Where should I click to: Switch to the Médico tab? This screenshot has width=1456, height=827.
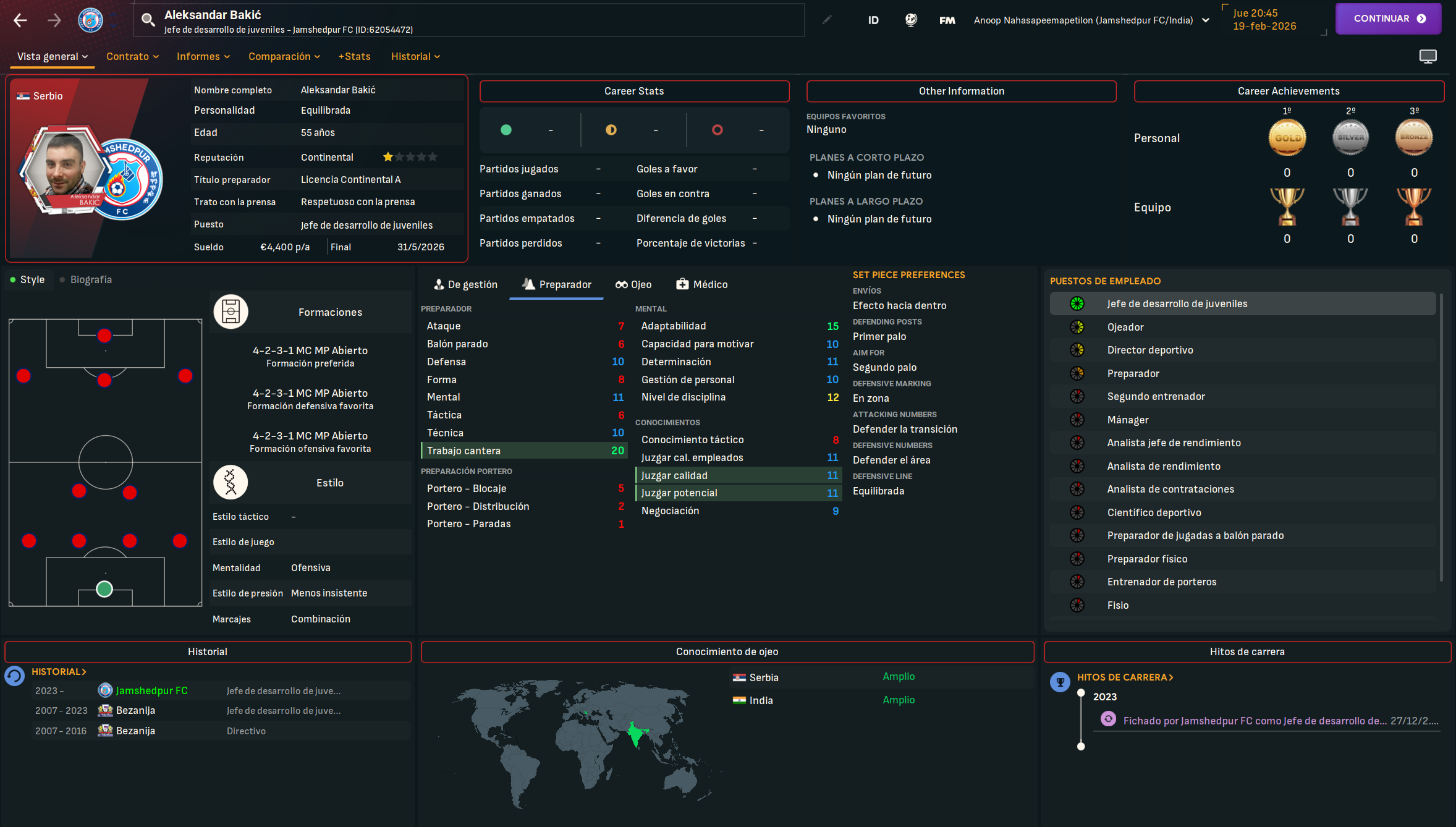702,284
